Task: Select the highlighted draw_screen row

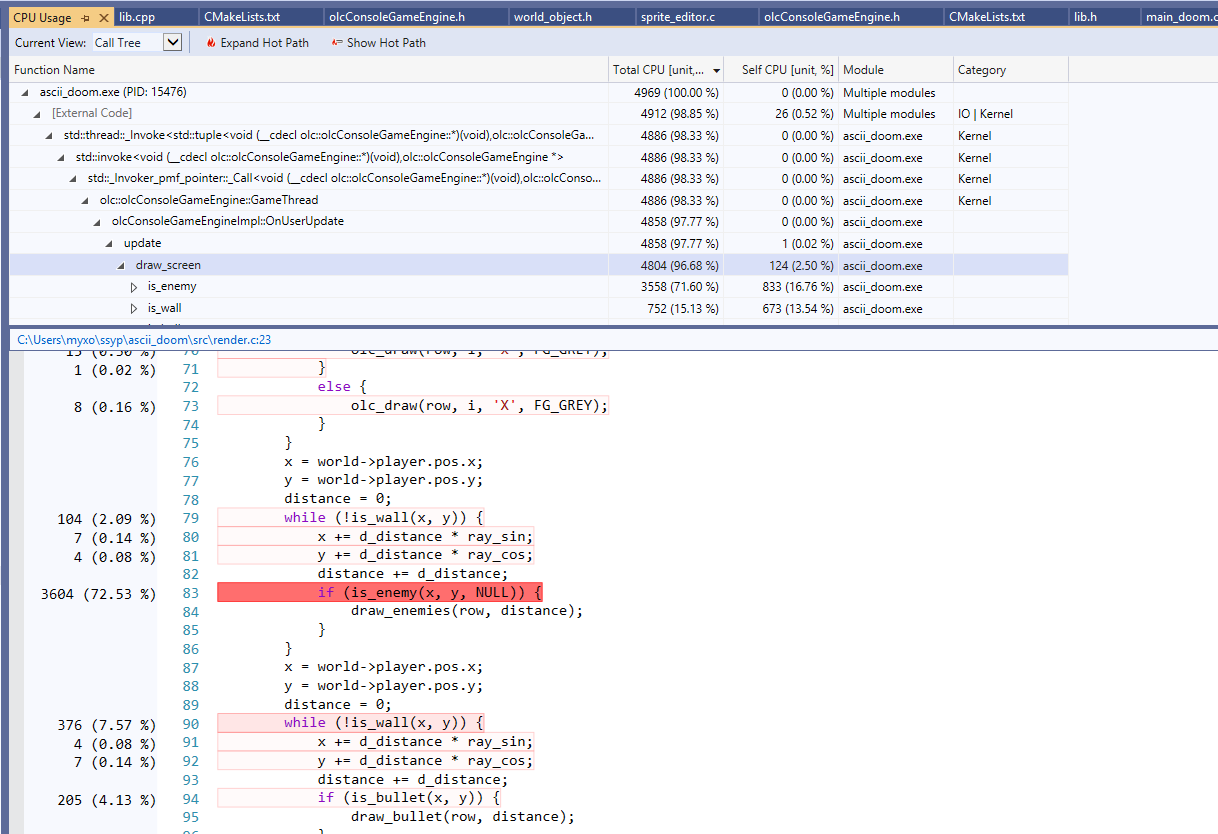Action: point(170,265)
